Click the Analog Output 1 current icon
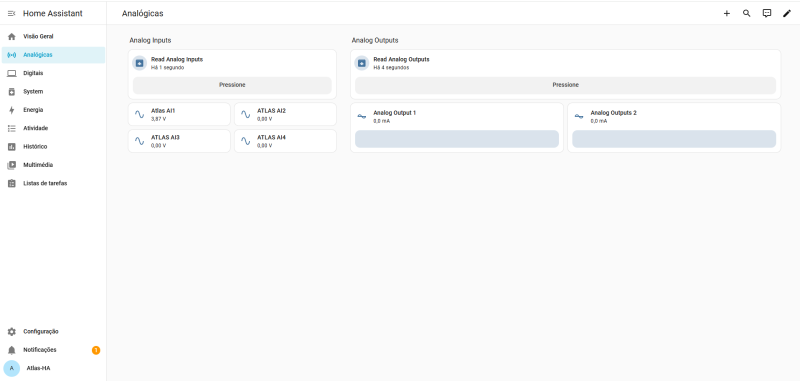The image size is (800, 381). pos(362,116)
